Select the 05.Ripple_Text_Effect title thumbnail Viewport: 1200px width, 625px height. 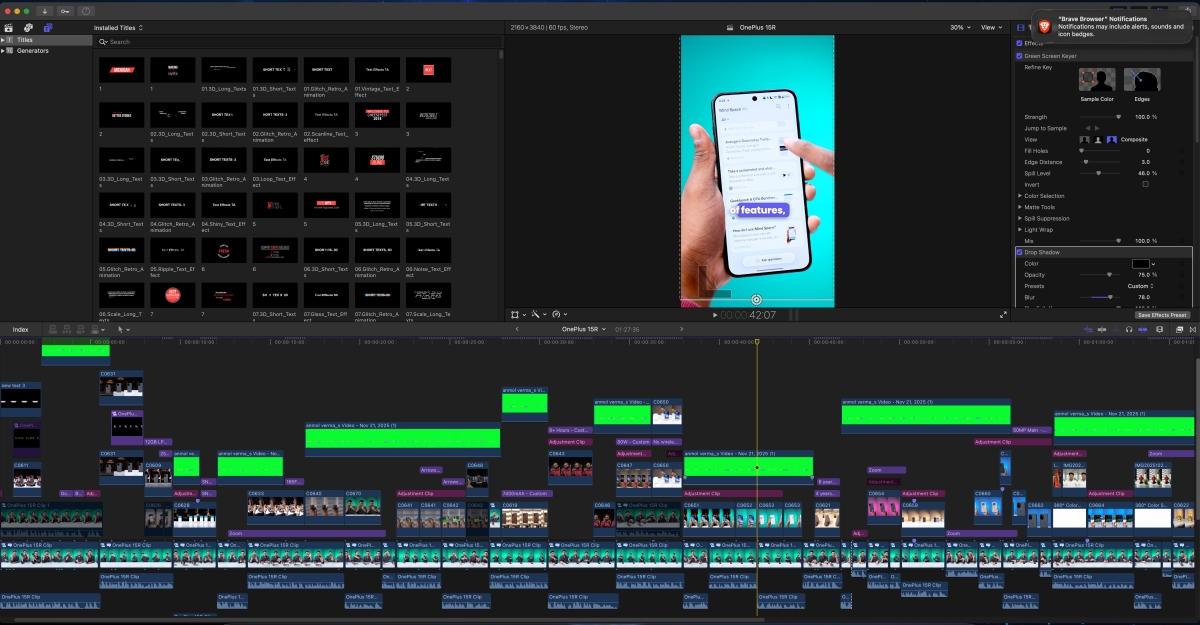[171, 249]
